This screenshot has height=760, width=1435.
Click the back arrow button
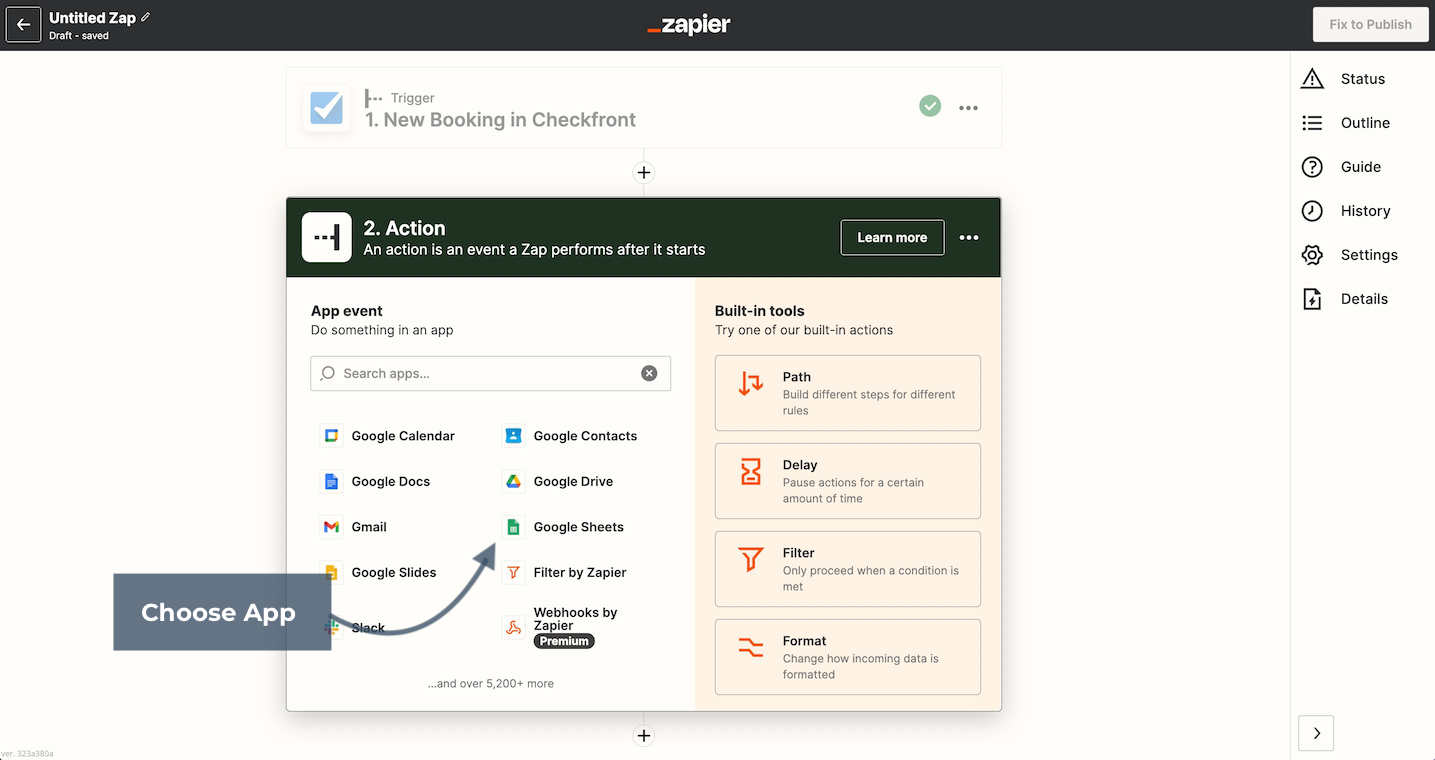pyautogui.click(x=24, y=25)
